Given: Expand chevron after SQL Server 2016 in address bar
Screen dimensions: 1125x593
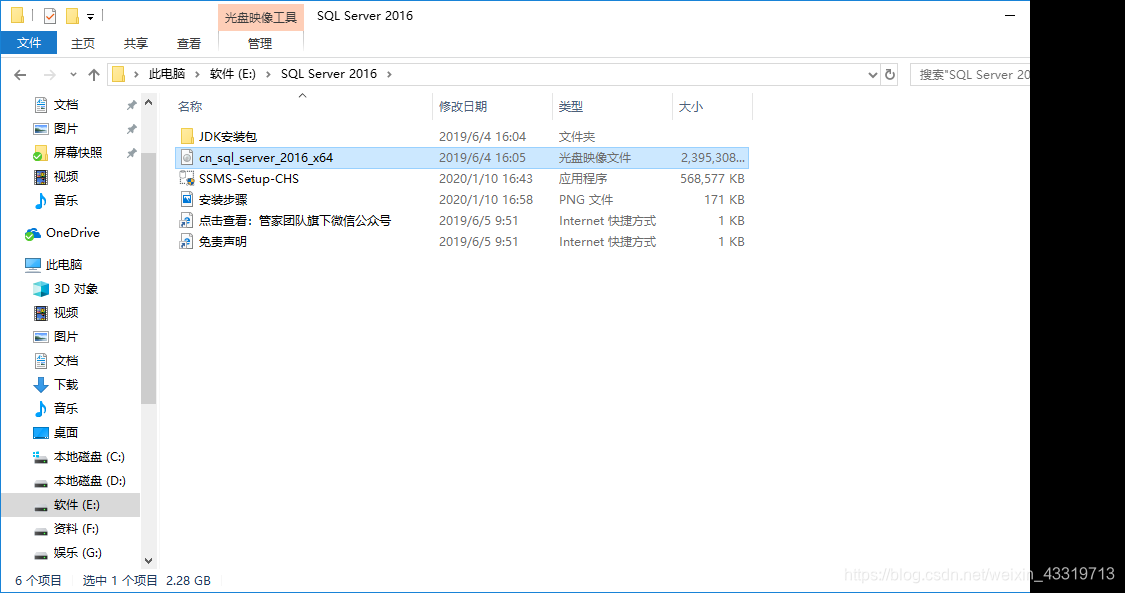Looking at the screenshot, I should pos(390,74).
